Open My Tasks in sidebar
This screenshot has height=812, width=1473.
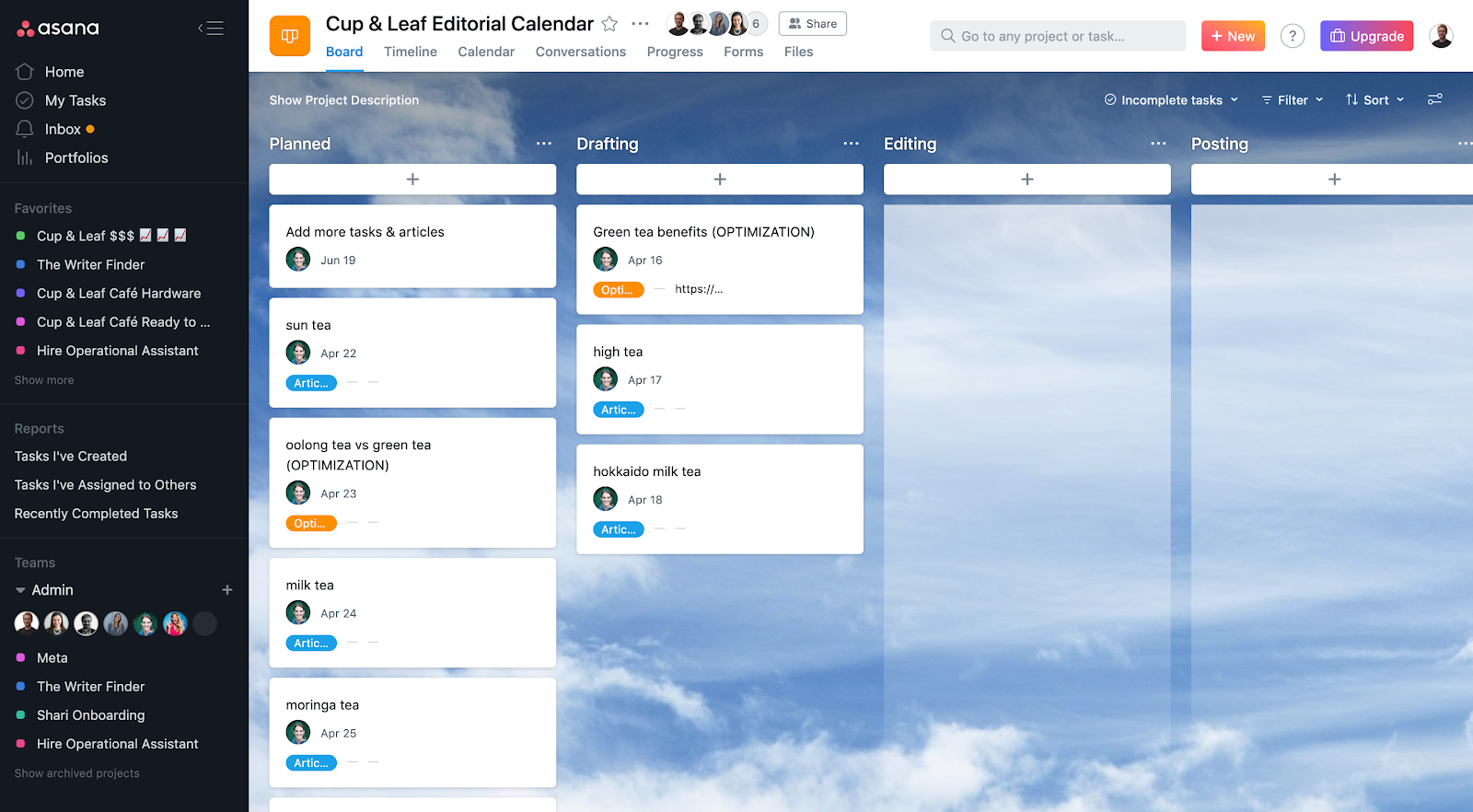click(x=75, y=100)
